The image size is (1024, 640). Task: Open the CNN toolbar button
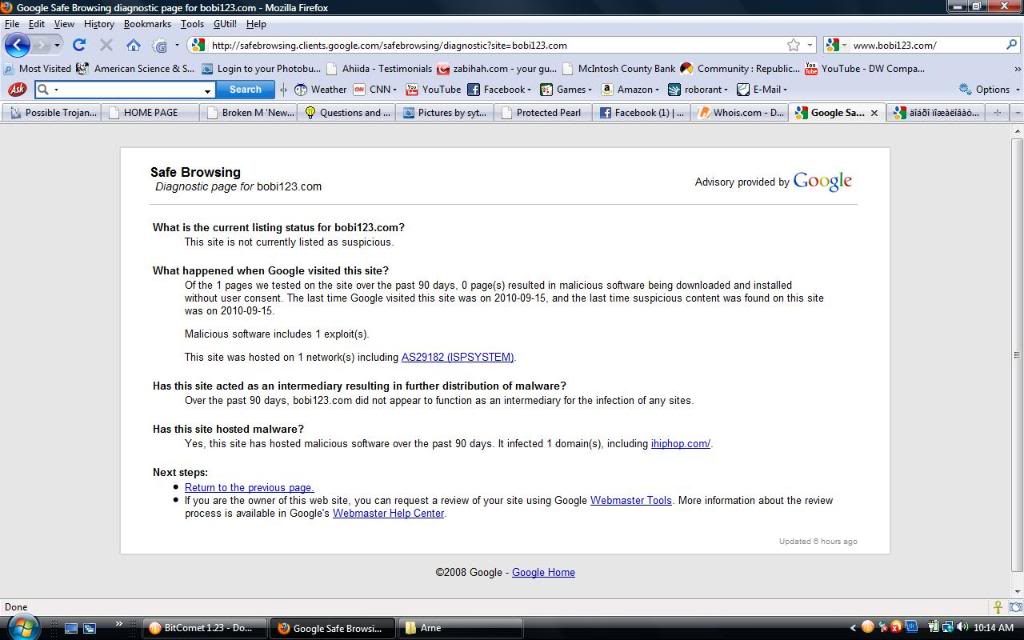coord(375,89)
